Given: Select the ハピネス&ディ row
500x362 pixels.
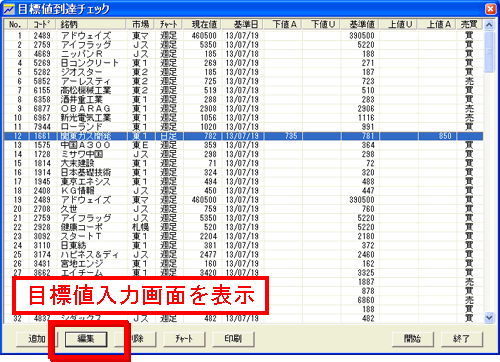Looking at the screenshot, I should tap(244, 255).
